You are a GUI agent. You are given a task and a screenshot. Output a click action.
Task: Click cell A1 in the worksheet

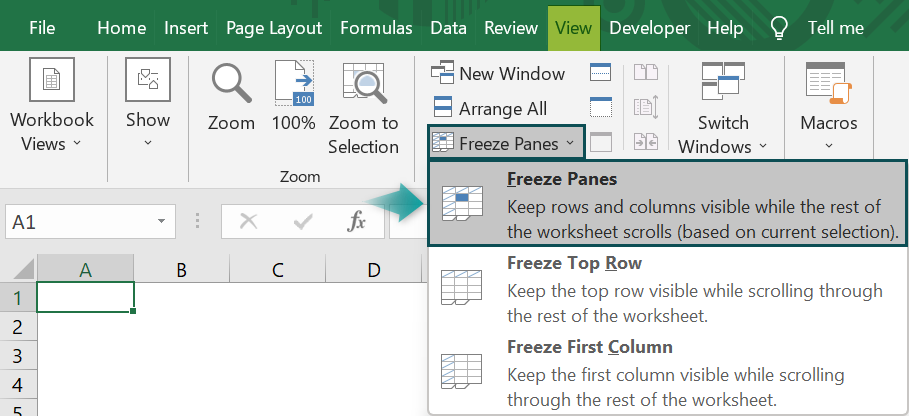tap(85, 297)
